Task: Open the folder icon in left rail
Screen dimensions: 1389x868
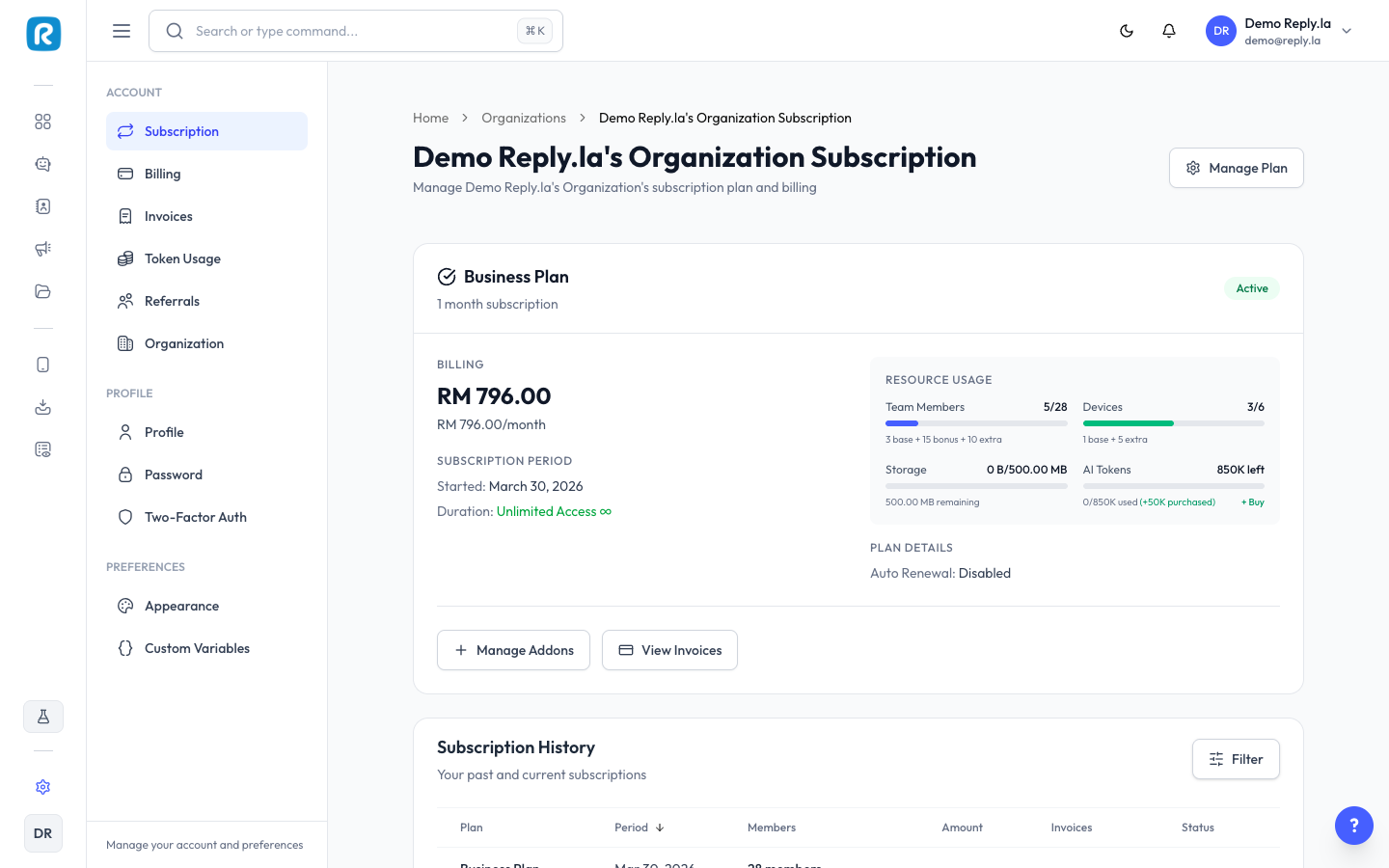Action: click(42, 291)
